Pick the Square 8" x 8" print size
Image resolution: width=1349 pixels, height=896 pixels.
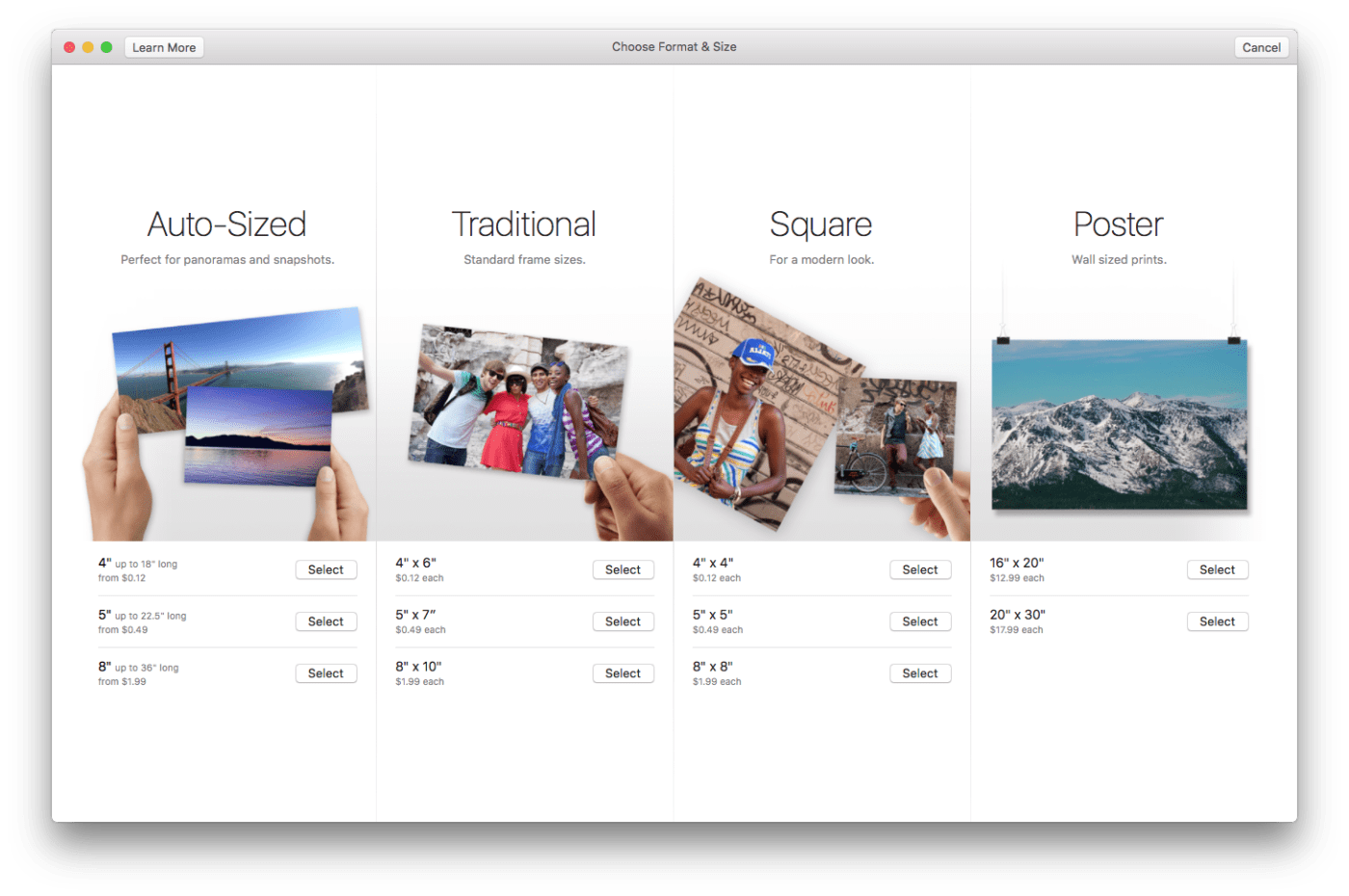pyautogui.click(x=920, y=673)
